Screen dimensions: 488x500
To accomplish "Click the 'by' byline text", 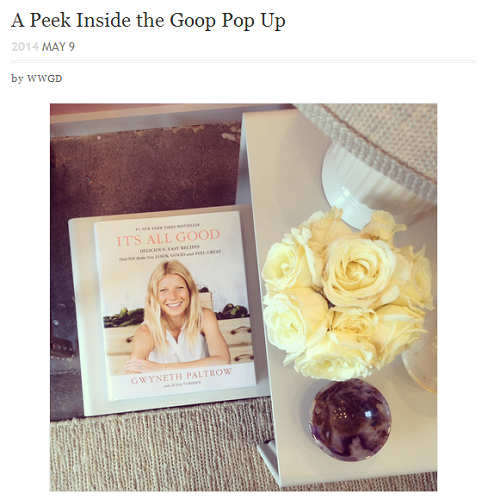I will point(17,79).
